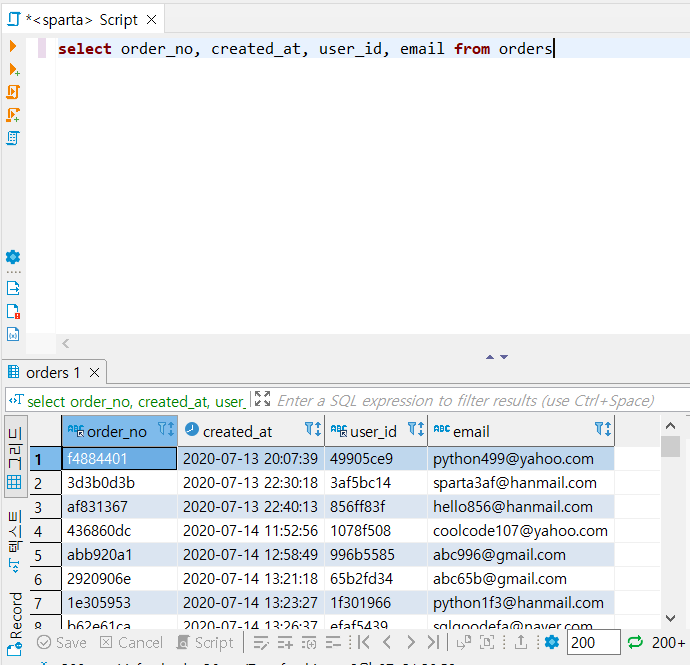Switch to the 그리드 grid view tab

15,457
